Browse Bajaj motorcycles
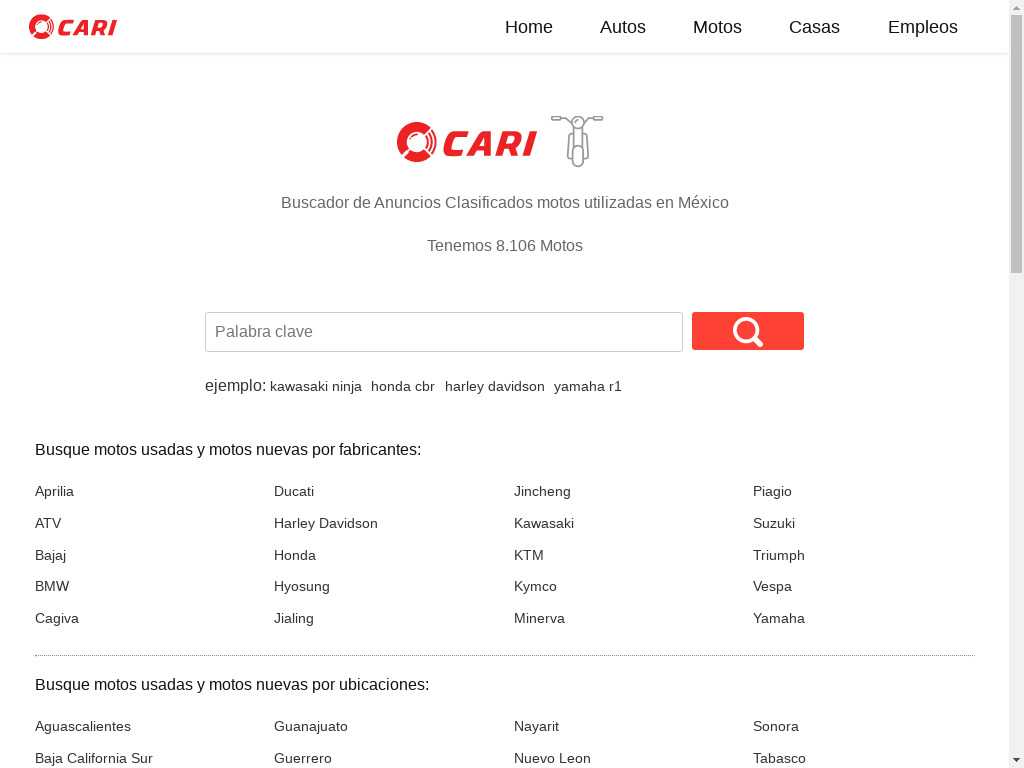 click(50, 555)
